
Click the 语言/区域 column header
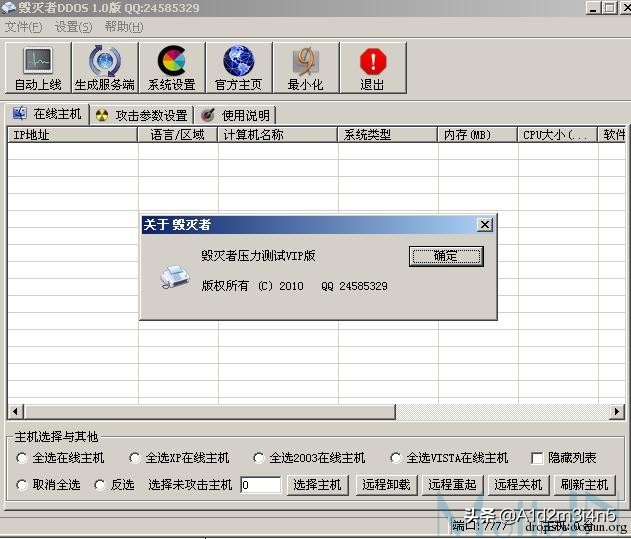[177, 135]
